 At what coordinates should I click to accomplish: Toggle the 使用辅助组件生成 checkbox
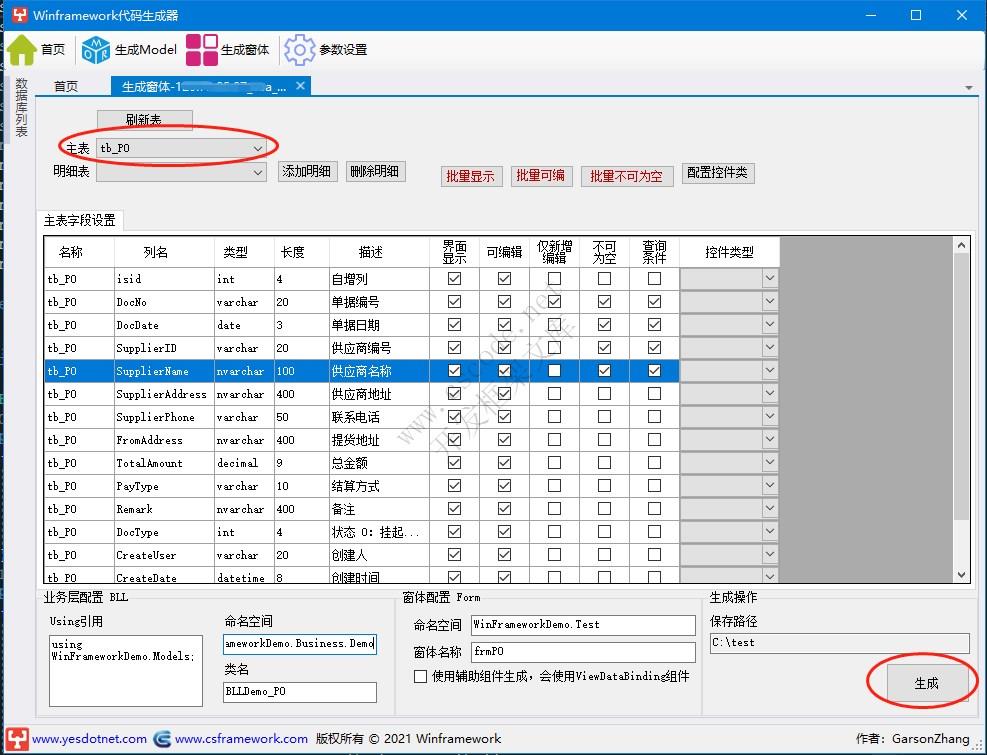coord(420,675)
